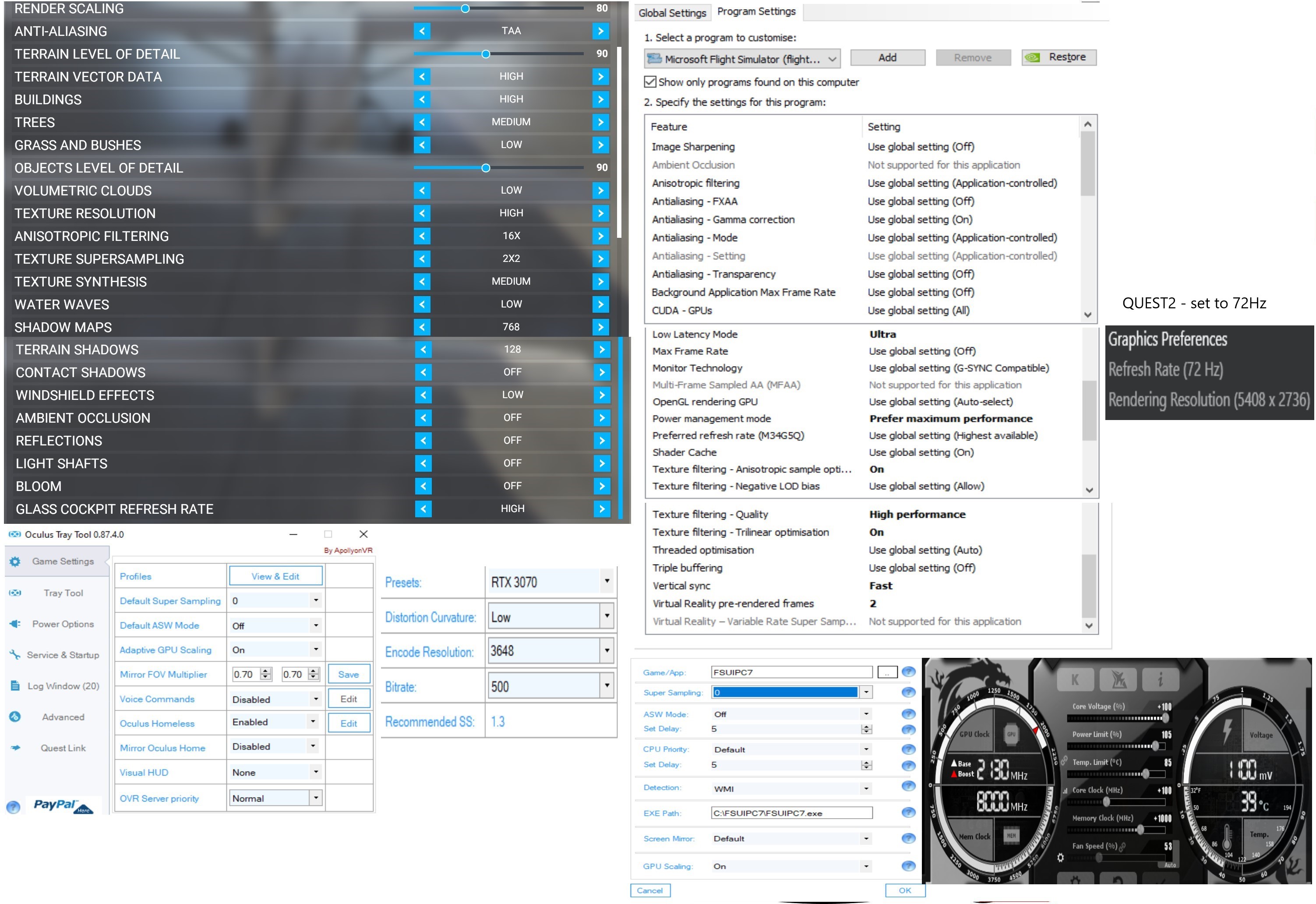Open the Presets RTX 3070 dropdown
The width and height of the screenshot is (1316, 904).
(607, 581)
